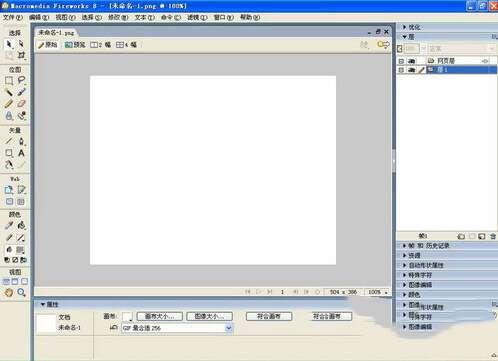
Task: Select the Paint Bucket tool
Action: pyautogui.click(x=21, y=225)
